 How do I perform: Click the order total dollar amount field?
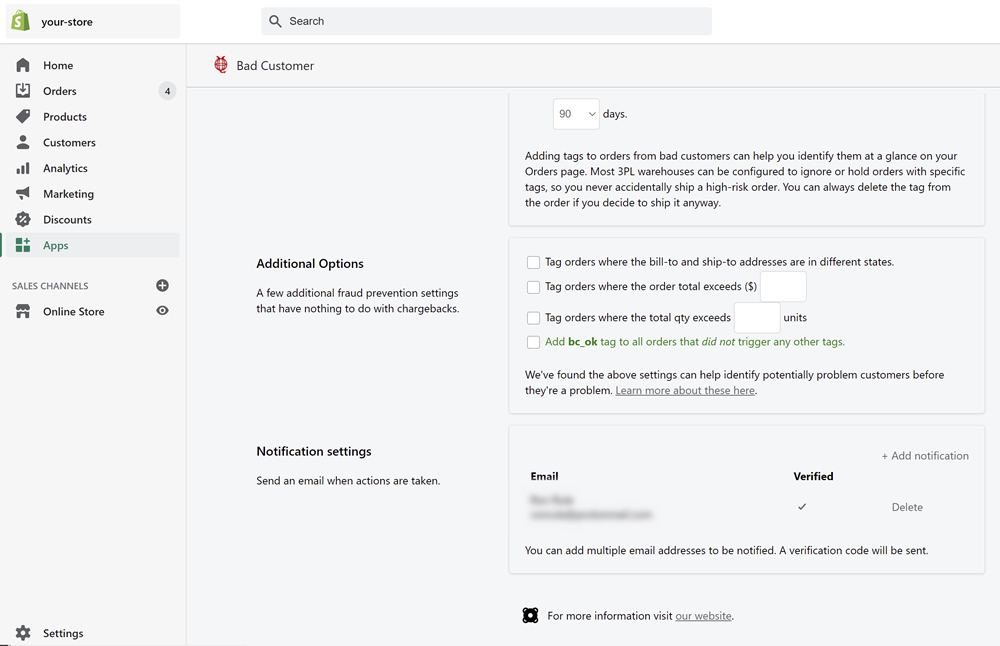tap(783, 286)
